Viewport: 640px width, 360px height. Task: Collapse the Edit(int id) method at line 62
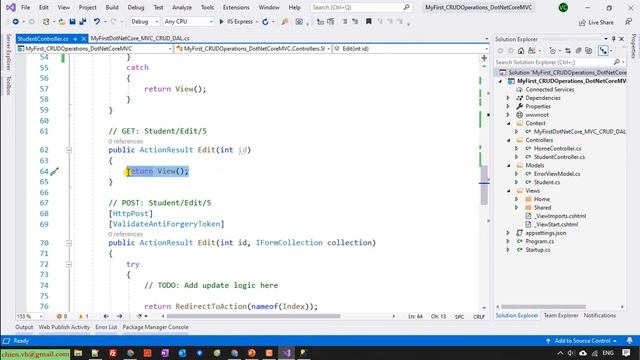click(69, 150)
